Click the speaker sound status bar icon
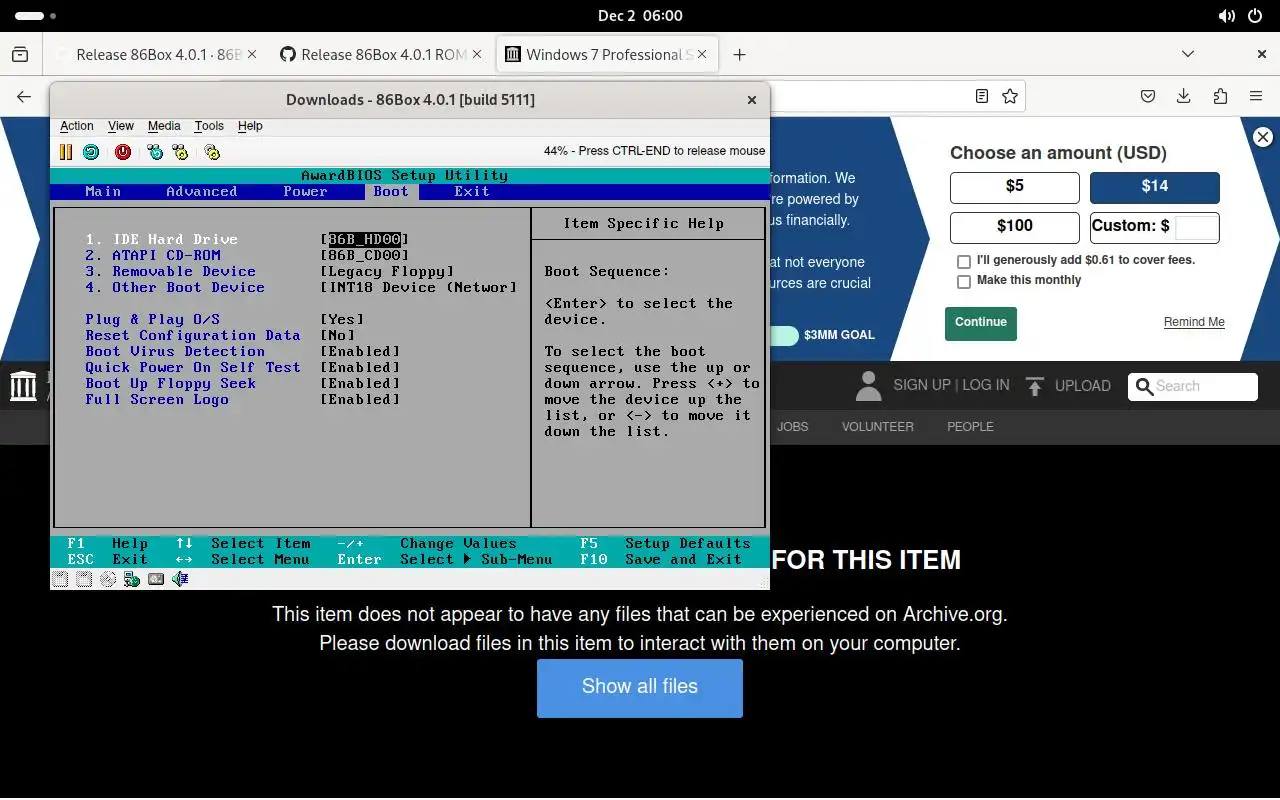 pyautogui.click(x=180, y=579)
